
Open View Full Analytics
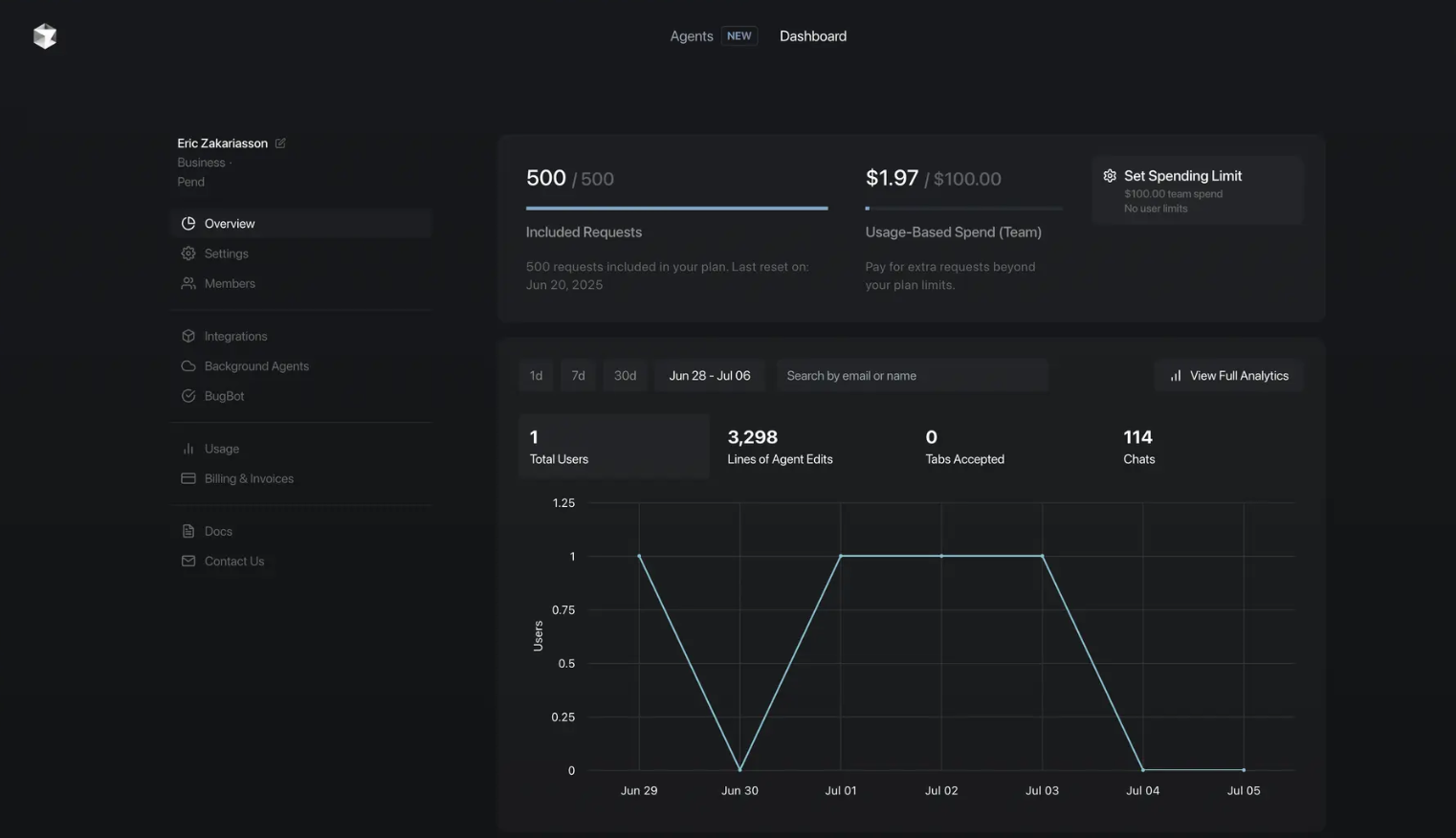pyautogui.click(x=1228, y=375)
